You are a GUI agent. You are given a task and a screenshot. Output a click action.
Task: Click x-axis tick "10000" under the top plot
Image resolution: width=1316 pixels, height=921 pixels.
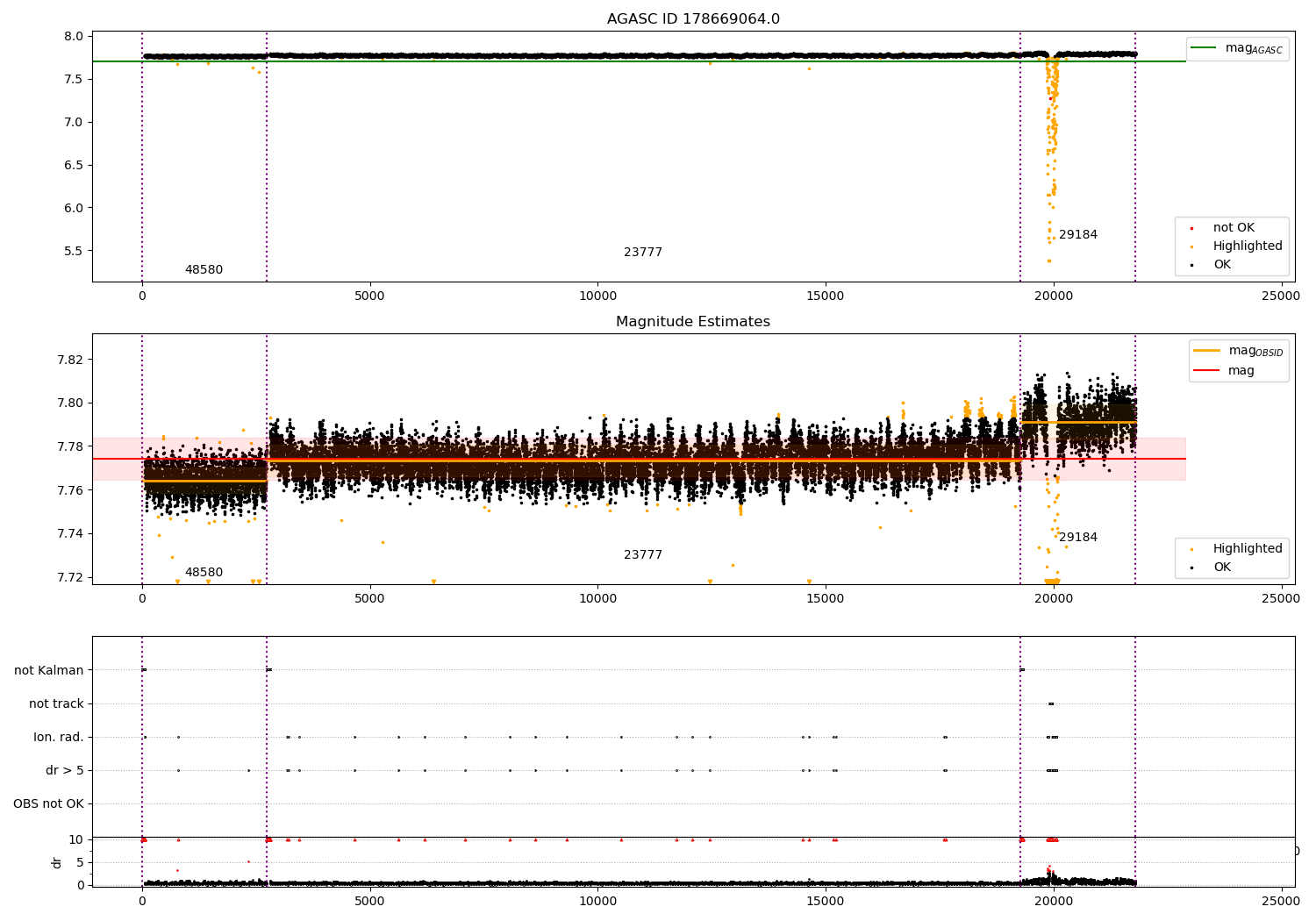click(597, 296)
